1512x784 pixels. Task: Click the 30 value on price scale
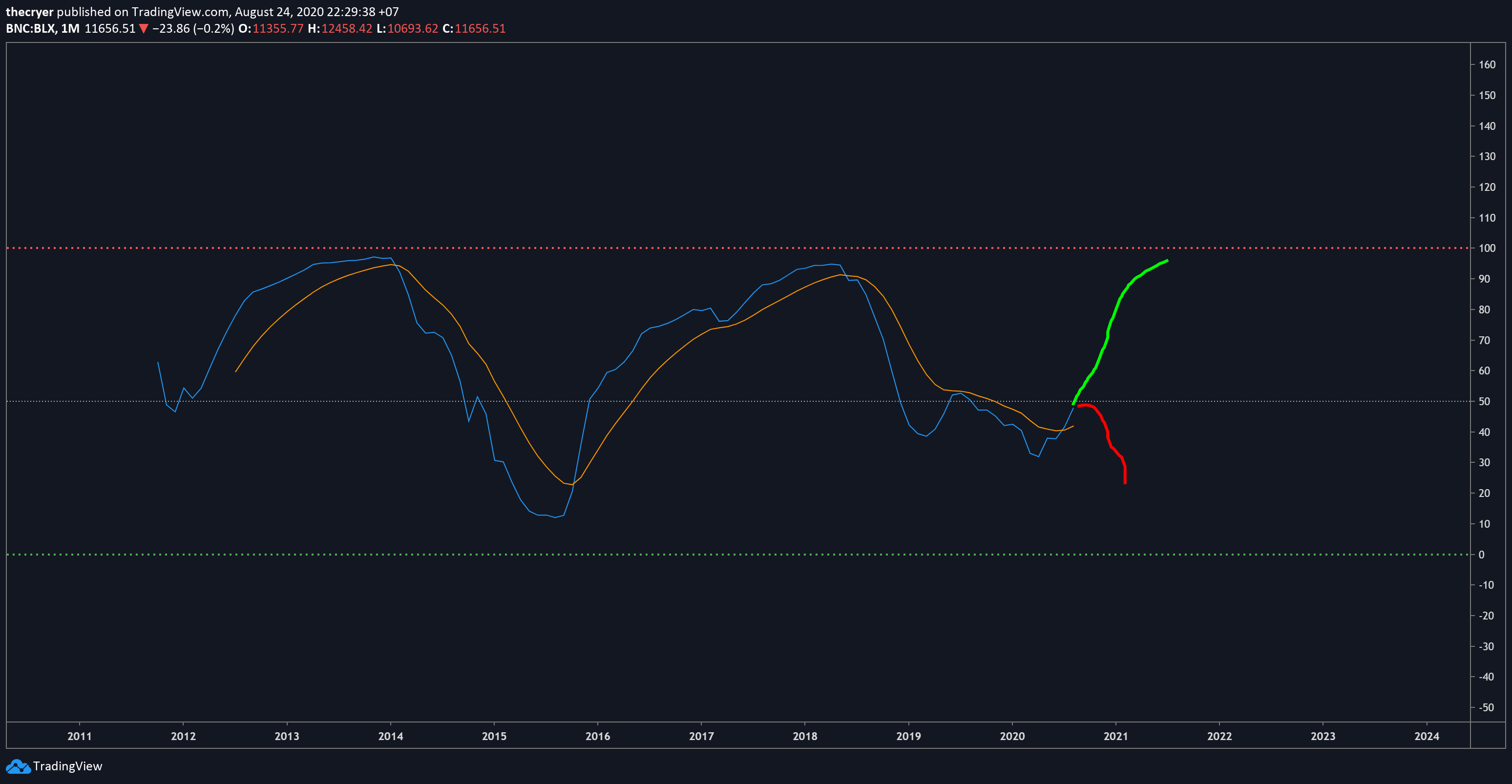pyautogui.click(x=1484, y=462)
